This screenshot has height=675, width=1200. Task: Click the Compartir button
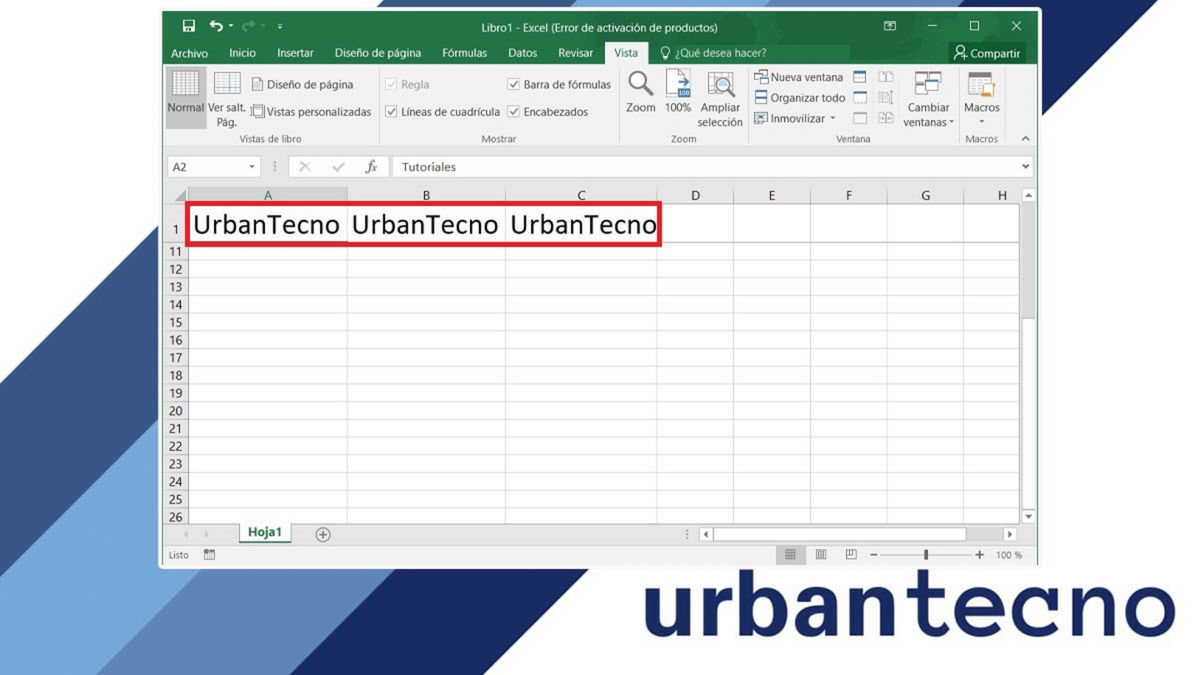coord(990,52)
